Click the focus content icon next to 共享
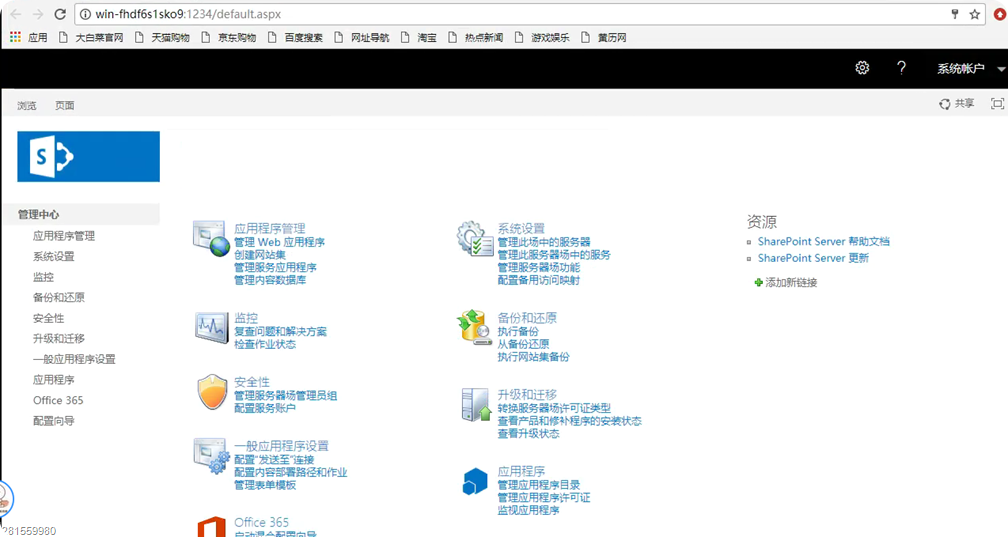 tap(997, 104)
